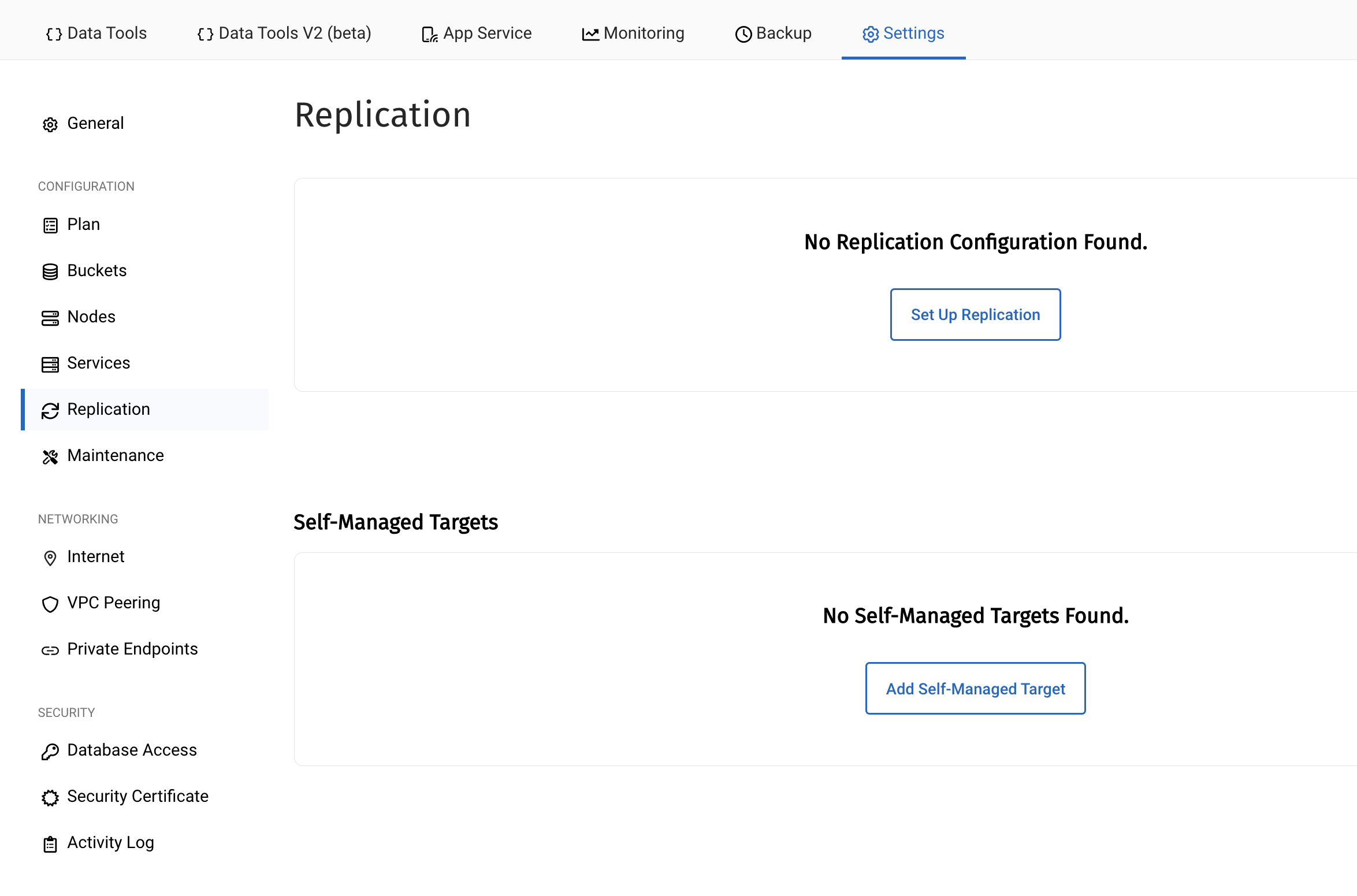
Task: Open Services configuration
Action: coord(144,363)
